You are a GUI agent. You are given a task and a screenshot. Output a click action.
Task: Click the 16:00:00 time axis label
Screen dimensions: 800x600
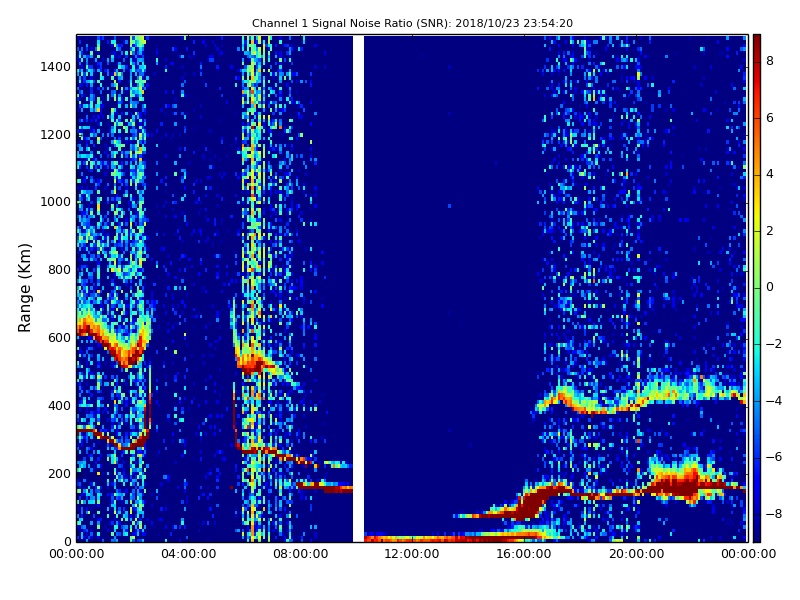[x=524, y=554]
